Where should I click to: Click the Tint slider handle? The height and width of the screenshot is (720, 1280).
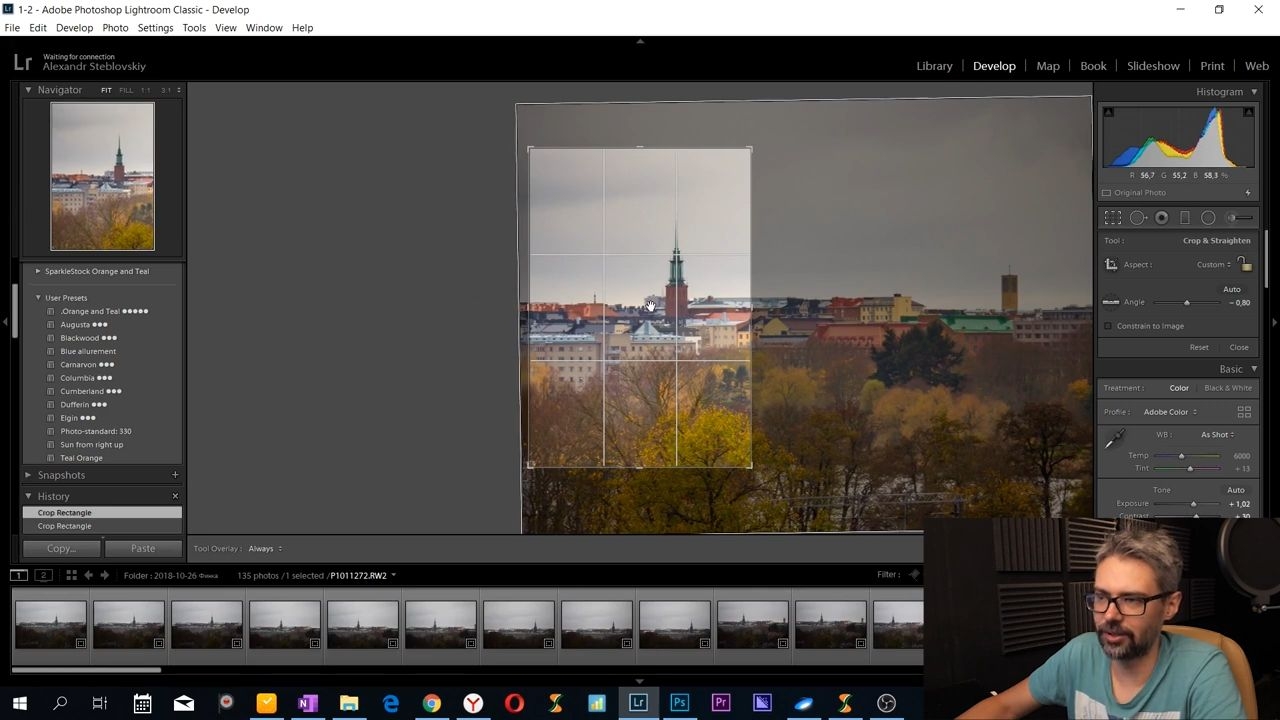1190,468
